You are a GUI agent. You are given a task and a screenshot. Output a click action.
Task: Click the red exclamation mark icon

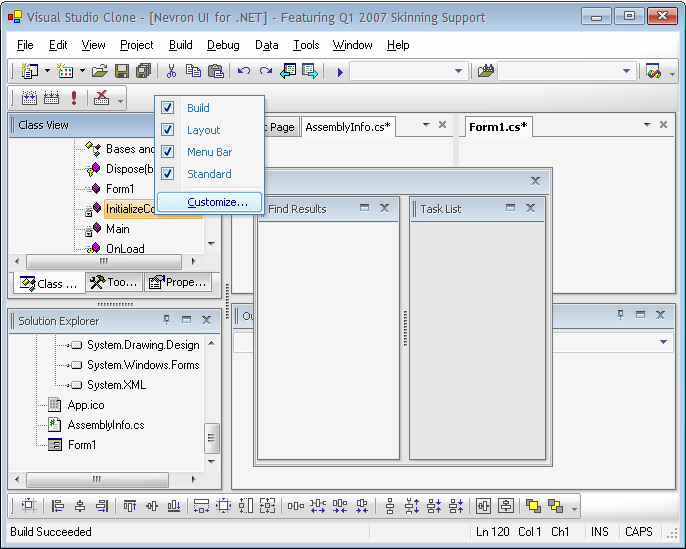pyautogui.click(x=74, y=98)
